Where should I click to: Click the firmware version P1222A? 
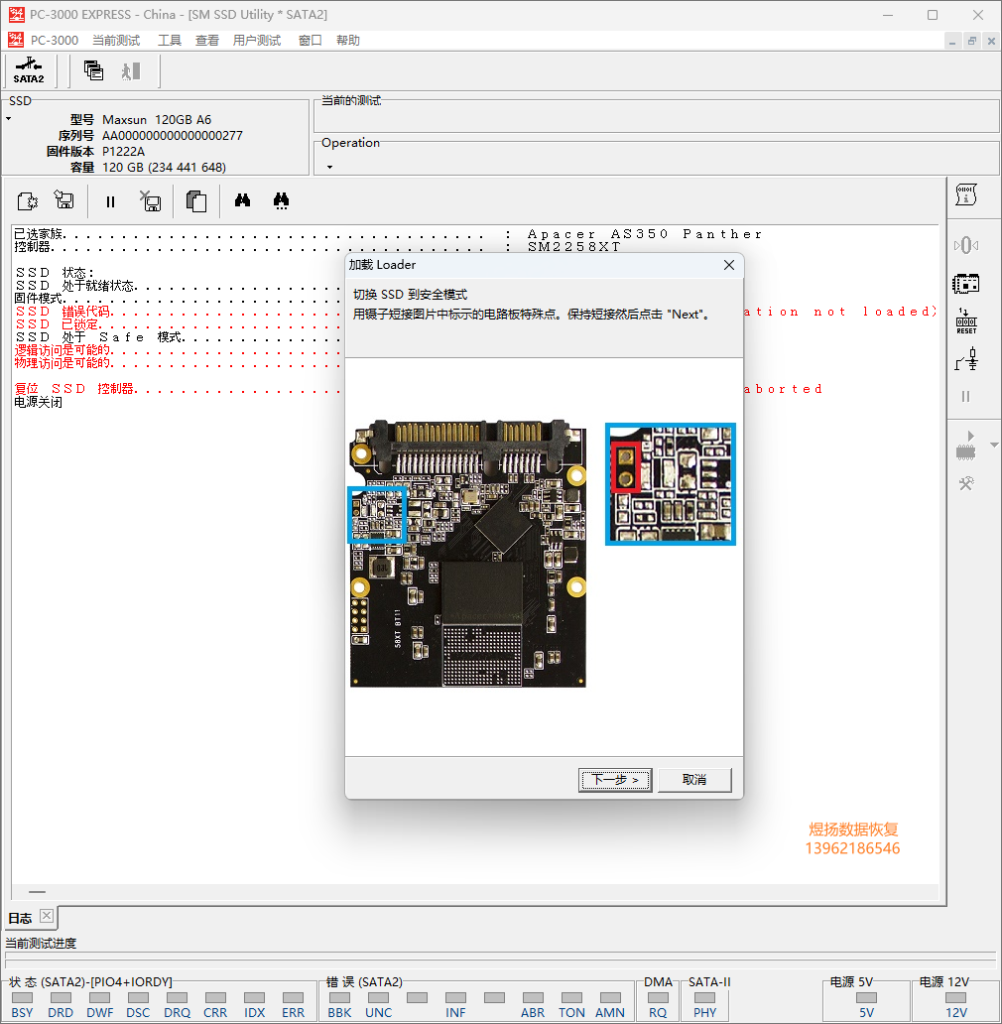(x=123, y=152)
